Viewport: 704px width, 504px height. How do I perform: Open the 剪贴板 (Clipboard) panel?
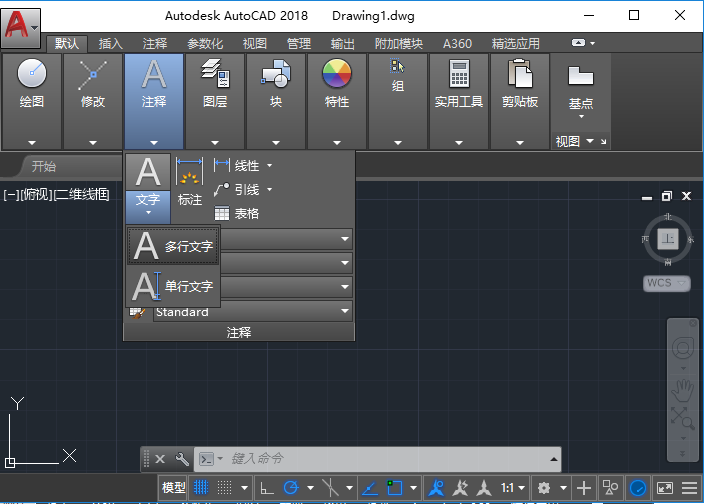click(520, 101)
